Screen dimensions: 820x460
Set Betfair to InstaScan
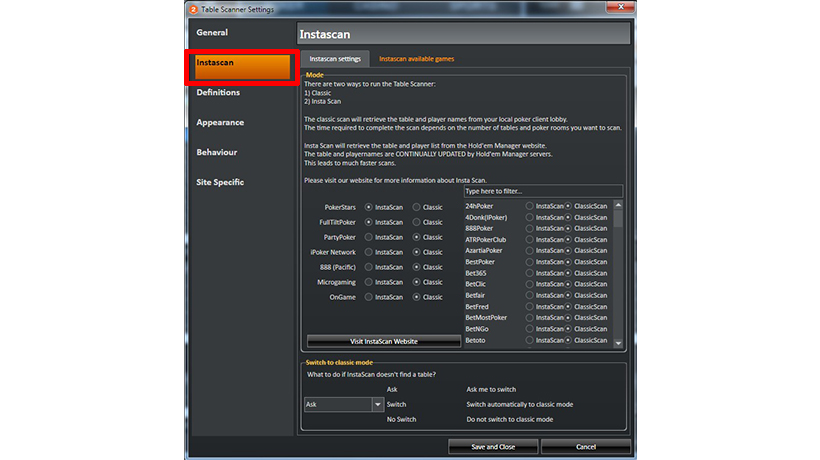530,295
